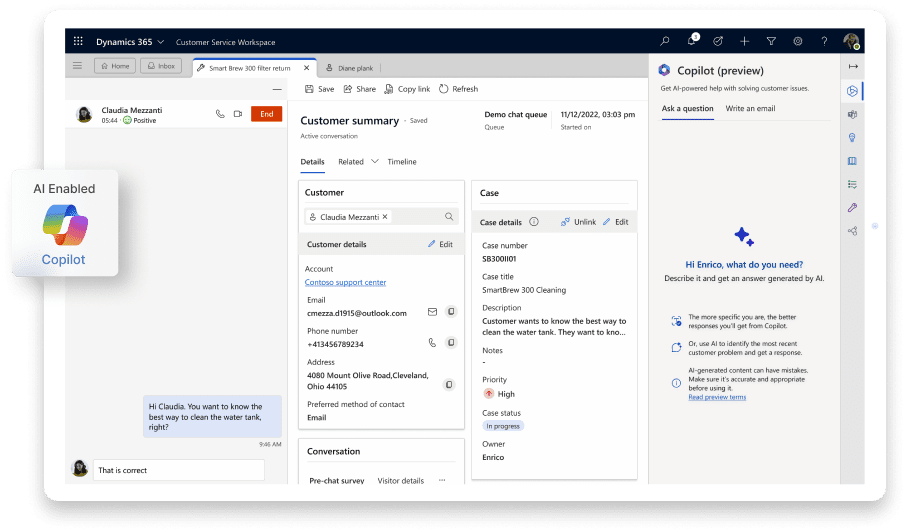The width and height of the screenshot is (906, 531).
Task: Toggle the site map hamburger menu
Action: click(x=78, y=66)
